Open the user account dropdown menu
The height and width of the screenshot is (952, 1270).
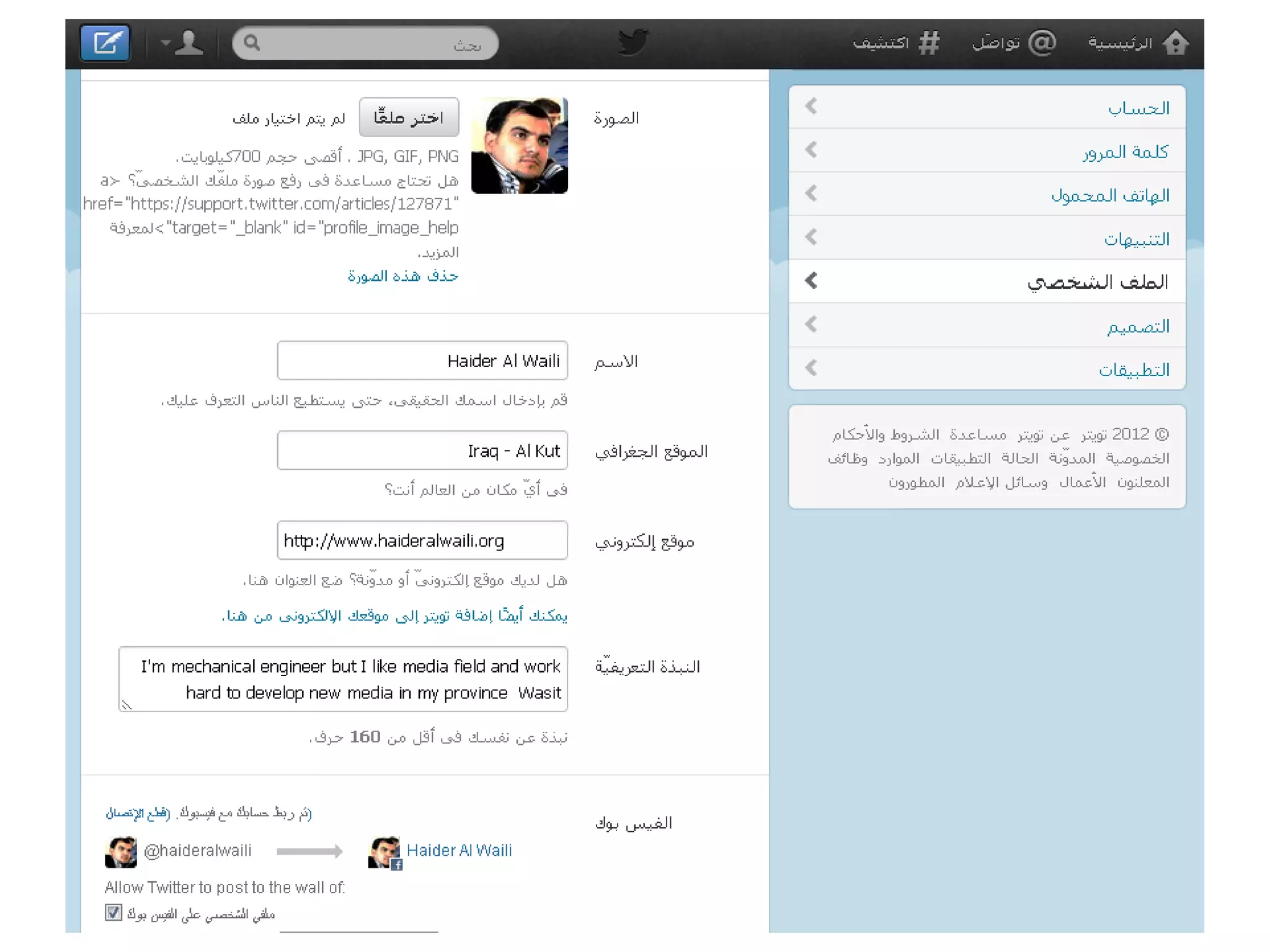(182, 43)
